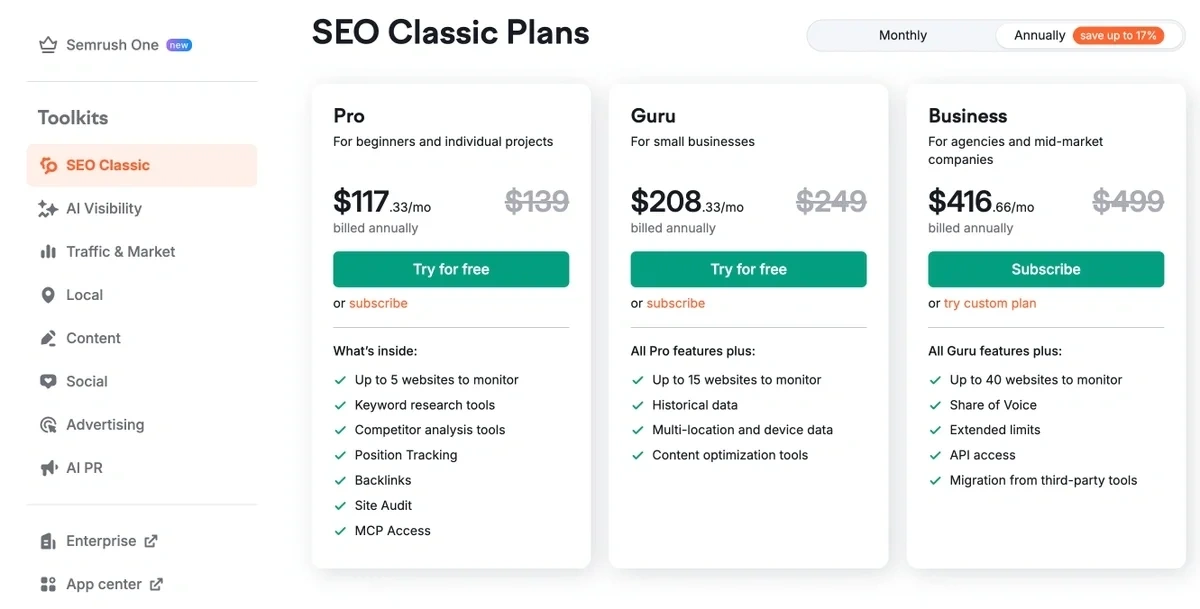Follow the Guru plan subscribe link
Viewport: 1200px width, 609px height.
pos(676,303)
